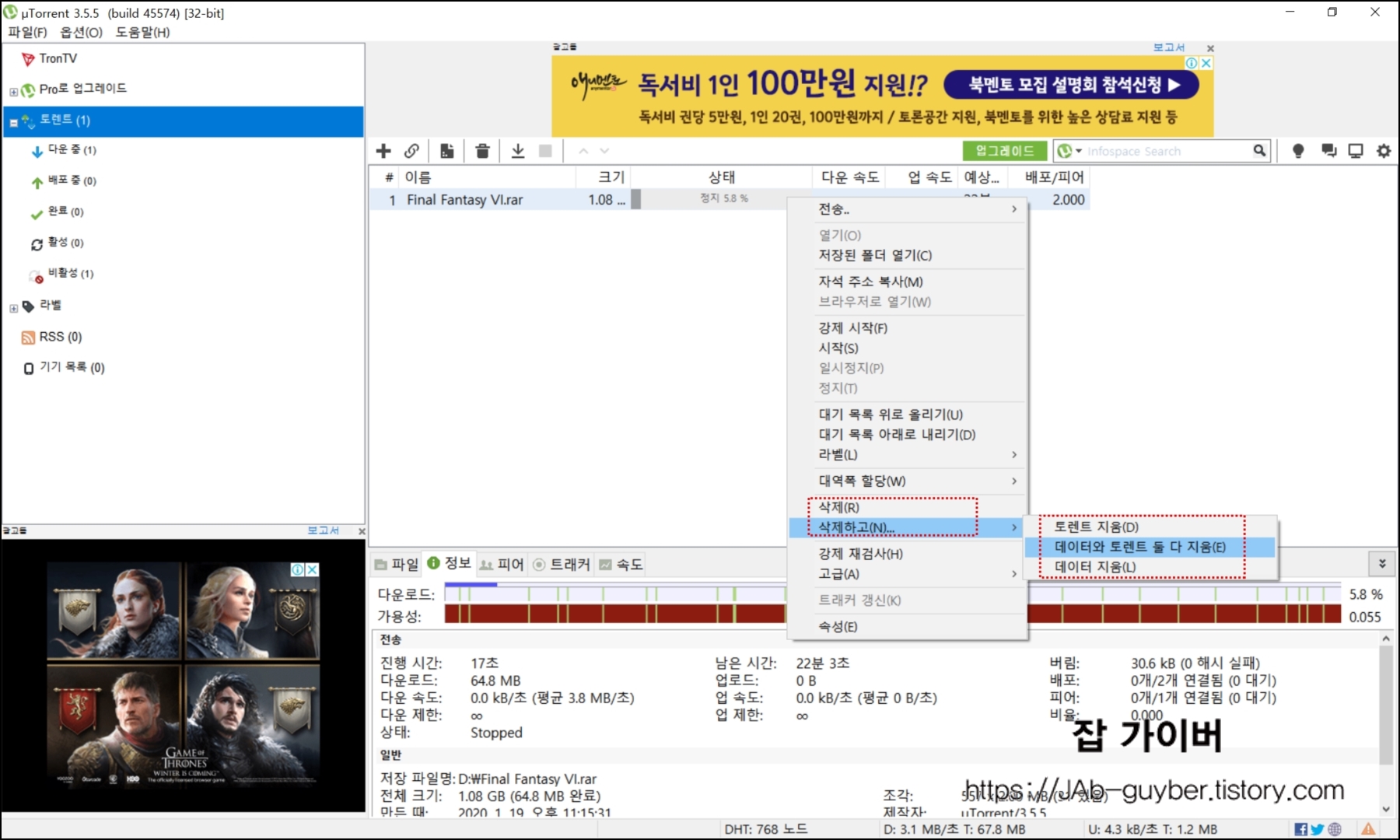Open 도움말(H) menu in menu bar
Screen dimensions: 1400x840
142,32
